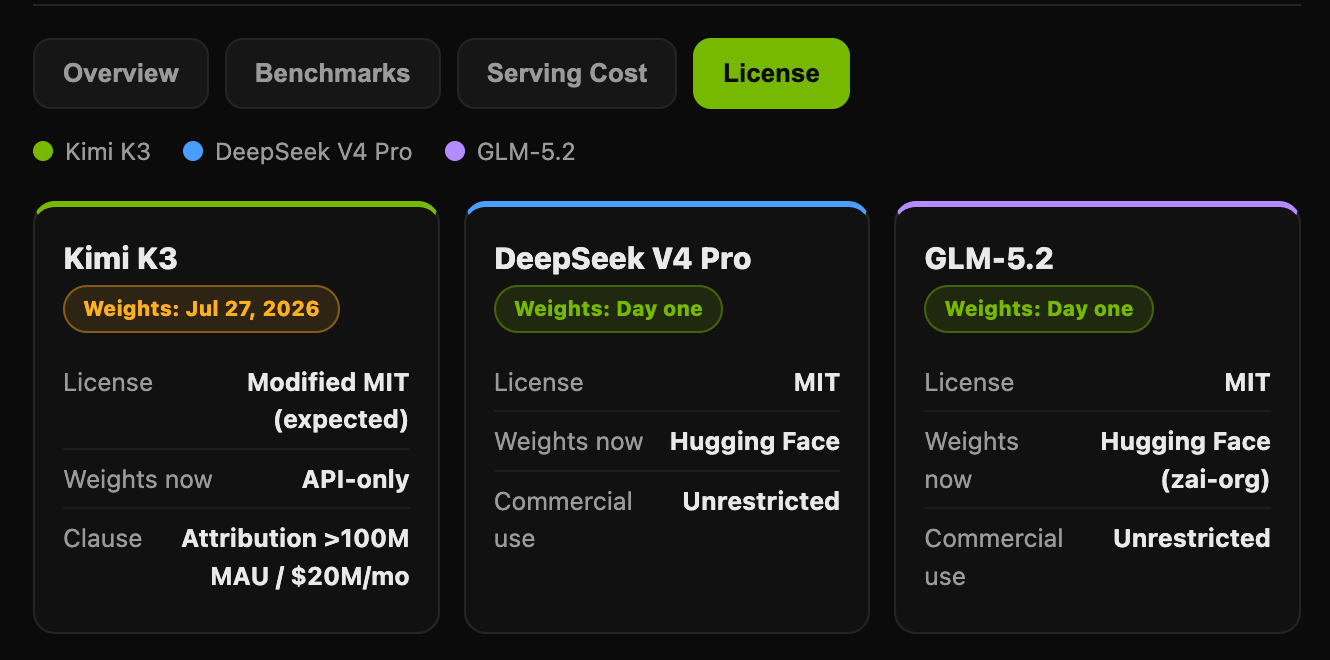The image size is (1330, 660).
Task: Click DeepSeek V4 Pro 'Weights: Day one' badge
Action: pos(608,309)
